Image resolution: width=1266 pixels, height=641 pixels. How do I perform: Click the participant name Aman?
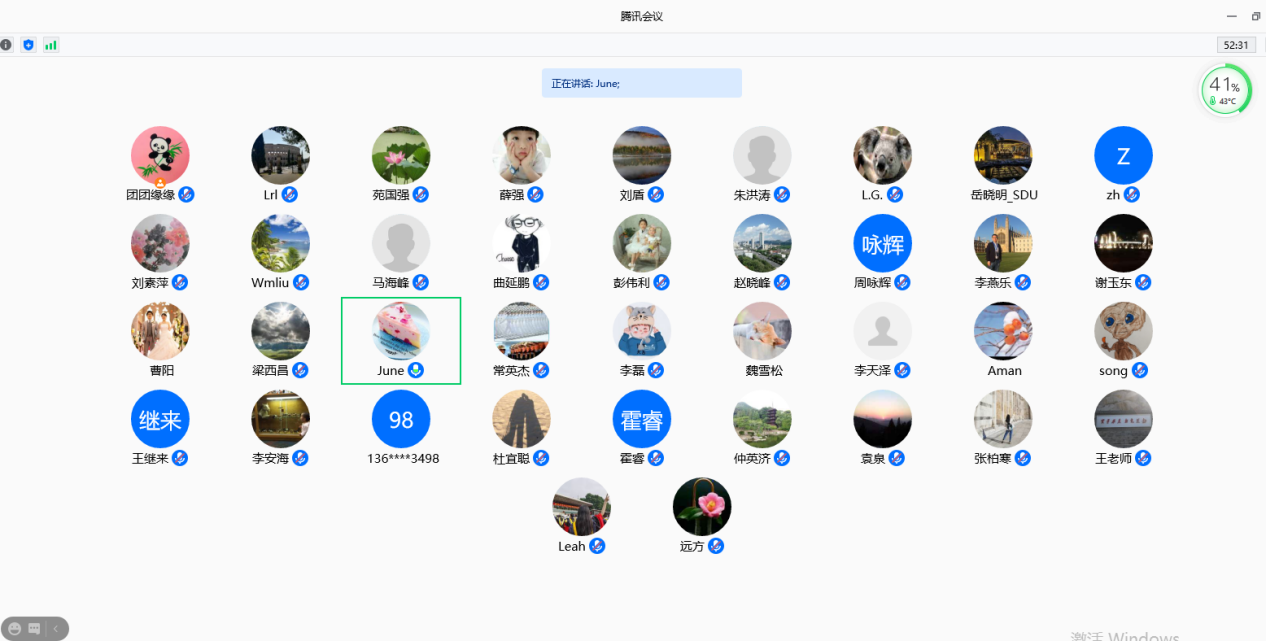pos(1004,371)
